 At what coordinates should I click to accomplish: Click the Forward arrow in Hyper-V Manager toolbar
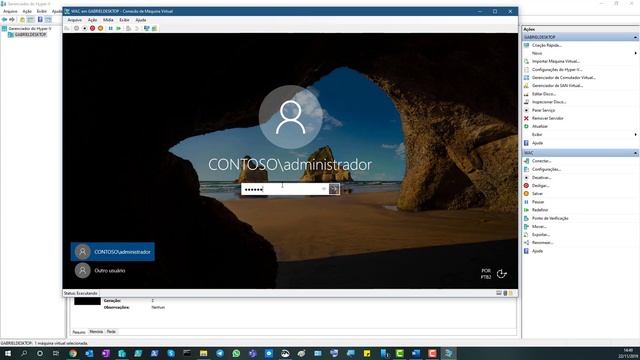coord(12,20)
